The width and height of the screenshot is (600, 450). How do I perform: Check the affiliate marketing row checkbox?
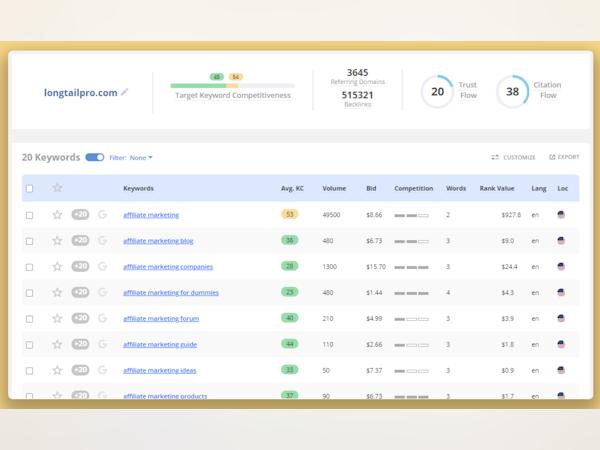(29, 215)
